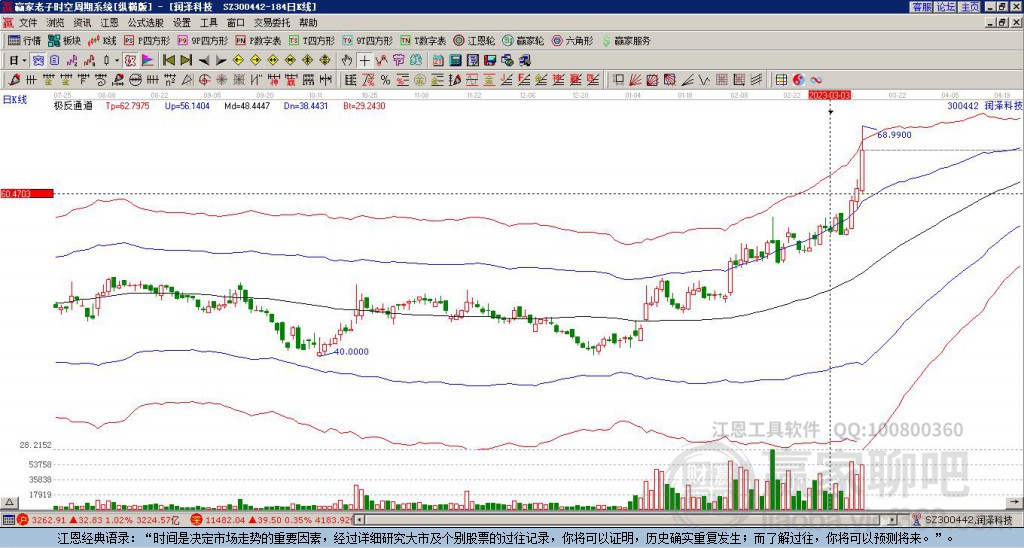This screenshot has width=1024, height=548.
Task: Open the 帮助 menu
Action: coord(308,23)
